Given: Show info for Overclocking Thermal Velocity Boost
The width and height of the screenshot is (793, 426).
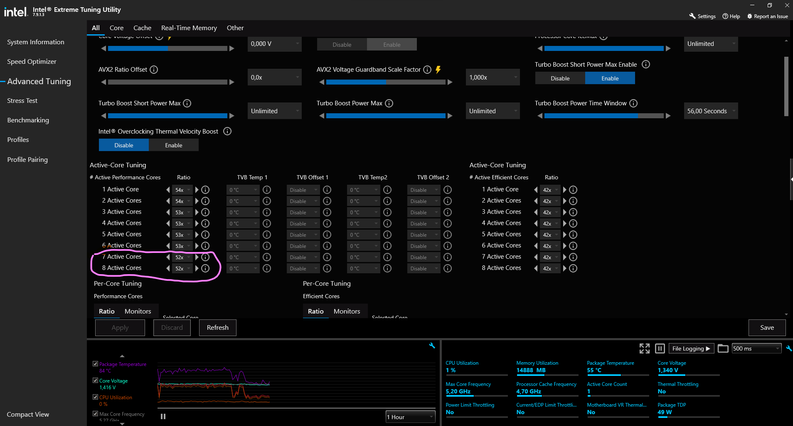Looking at the screenshot, I should tap(228, 132).
